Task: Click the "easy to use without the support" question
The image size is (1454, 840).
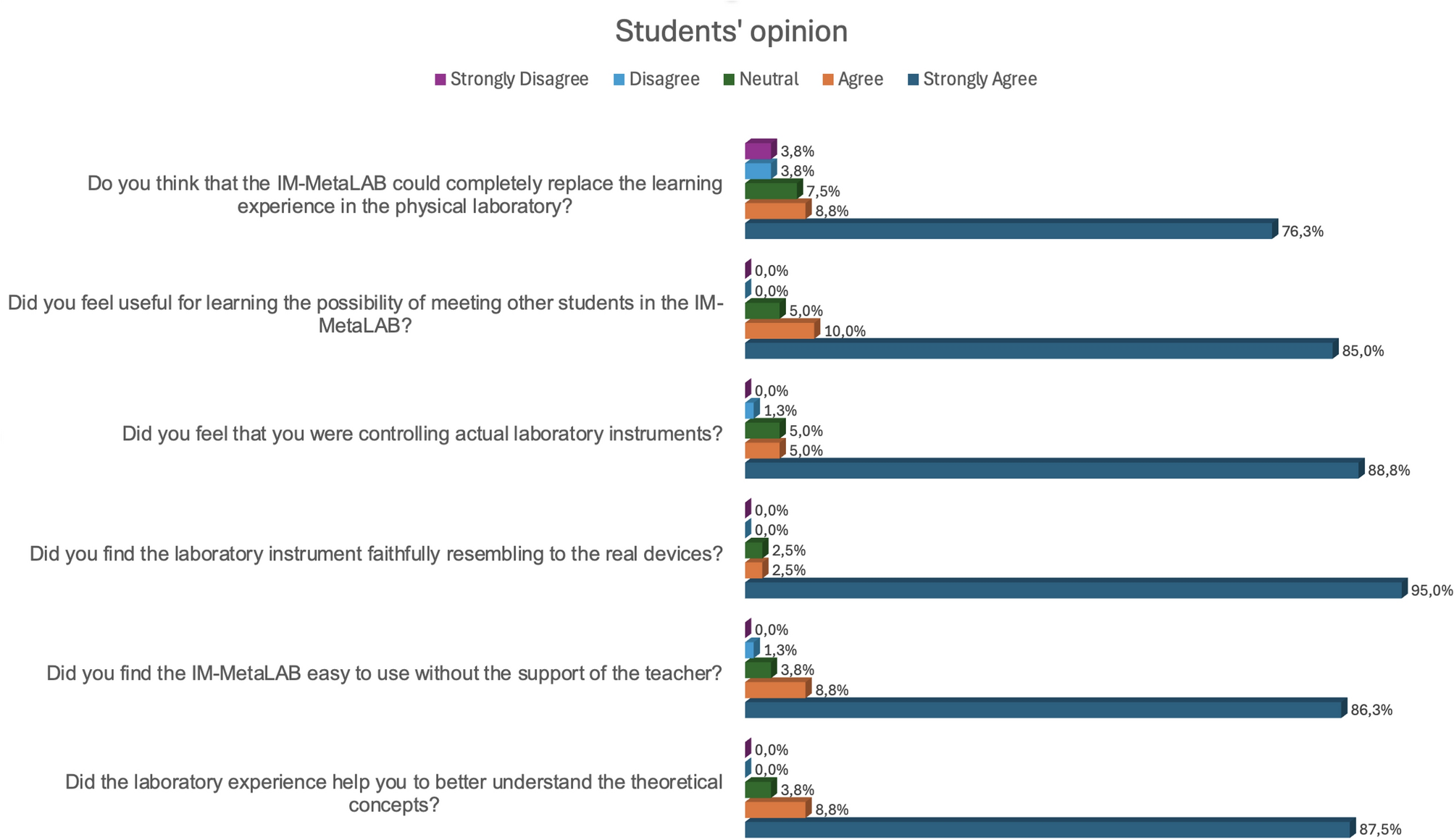Action: [x=385, y=673]
